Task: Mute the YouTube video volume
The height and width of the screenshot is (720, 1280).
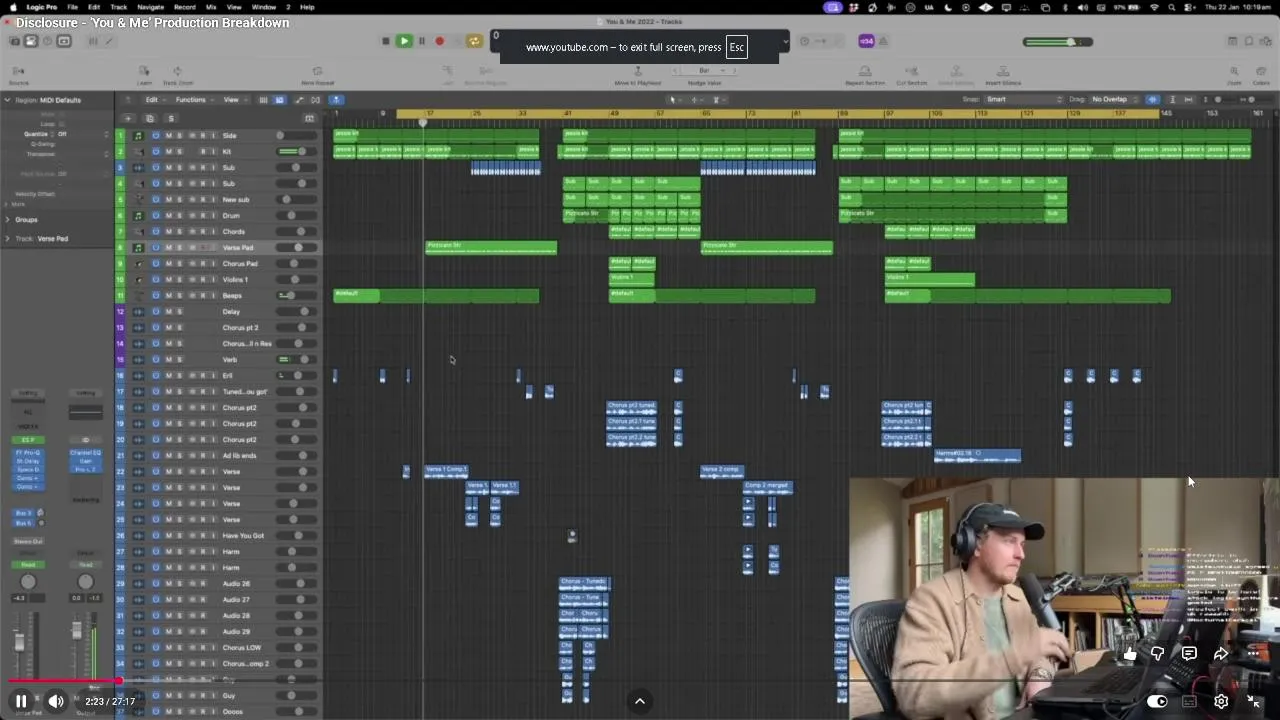Action: [56, 702]
